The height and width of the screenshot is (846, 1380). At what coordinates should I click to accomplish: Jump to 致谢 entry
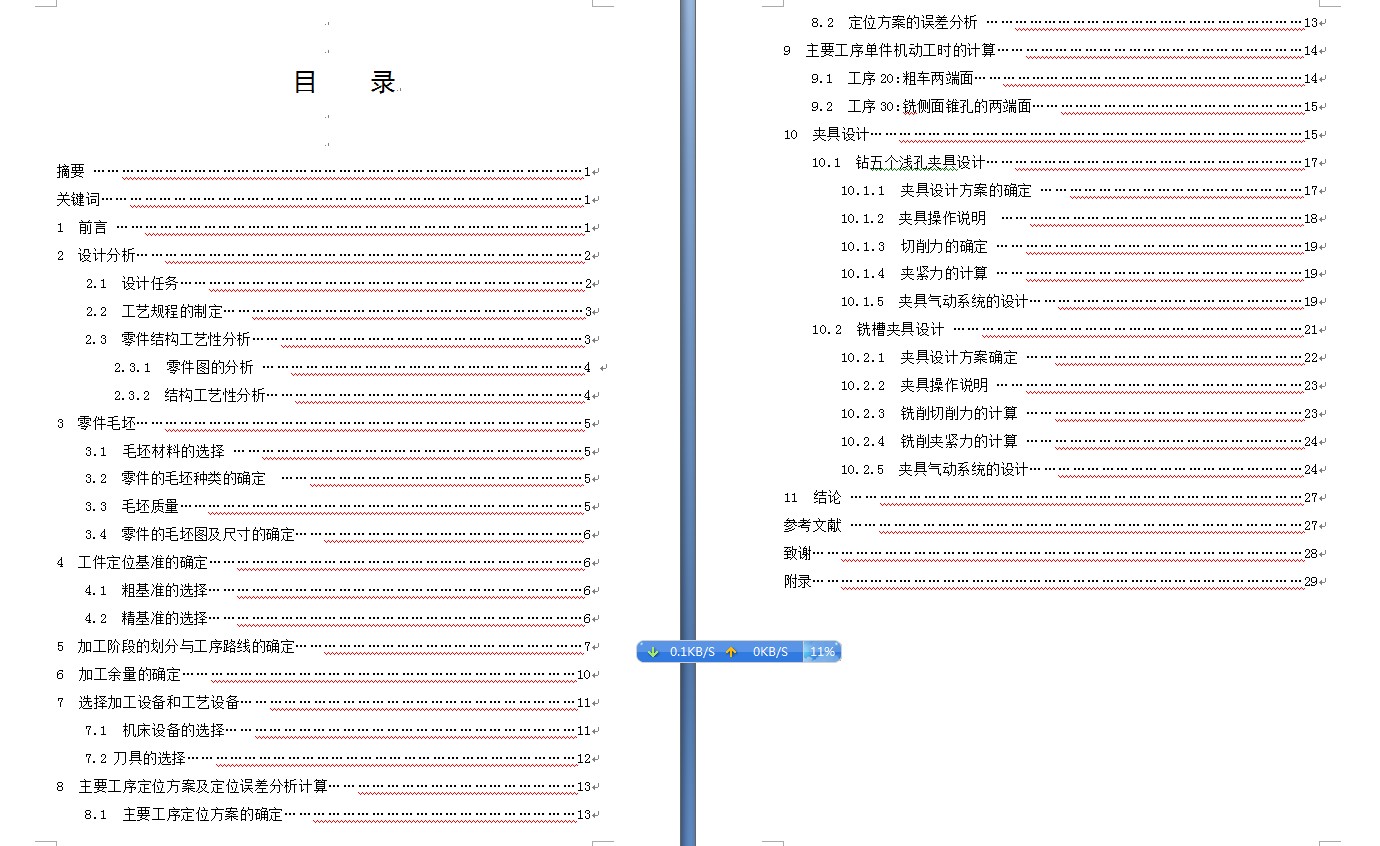[x=1051, y=553]
